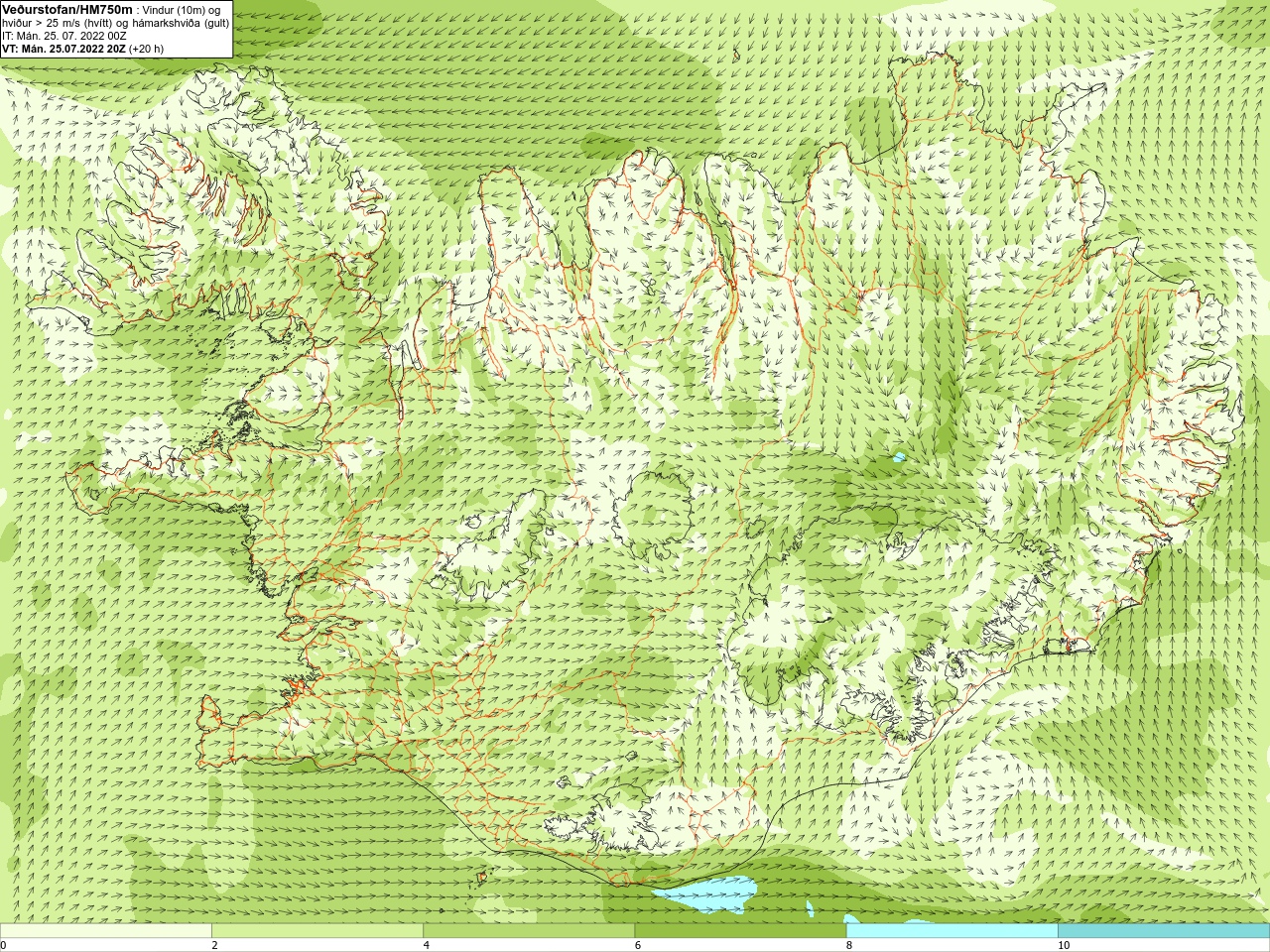This screenshot has height=952, width=1270.
Task: Click the Veðurstofan/HM750m title in legend box
Action: tap(67, 9)
